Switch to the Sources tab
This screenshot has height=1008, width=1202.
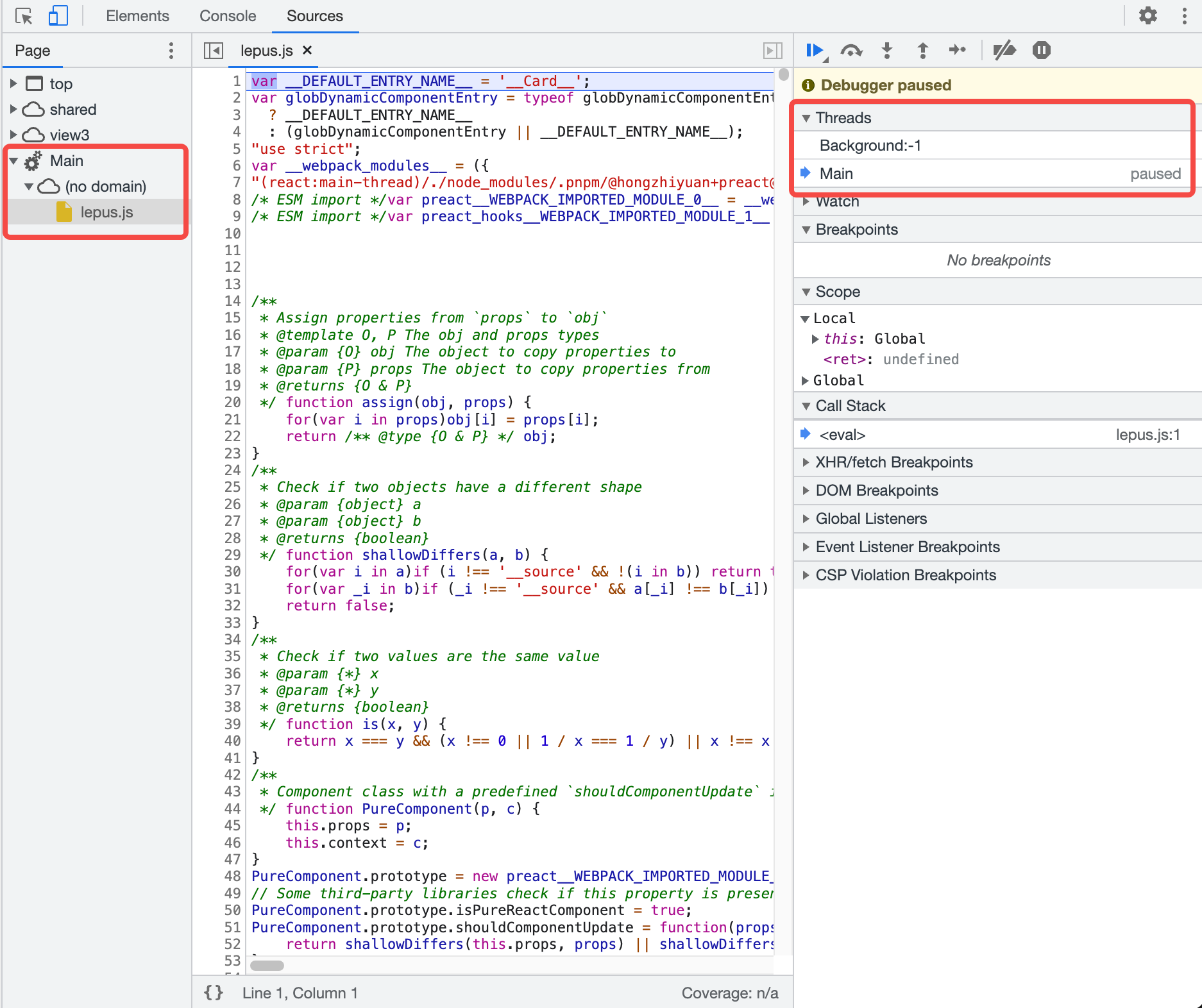[x=315, y=16]
